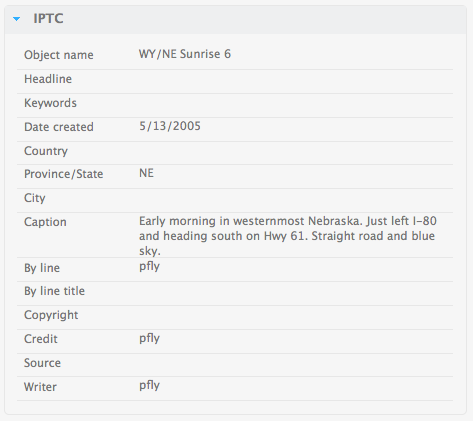The image size is (473, 421).
Task: Select the Writer value pfly
Action: pyautogui.click(x=149, y=385)
